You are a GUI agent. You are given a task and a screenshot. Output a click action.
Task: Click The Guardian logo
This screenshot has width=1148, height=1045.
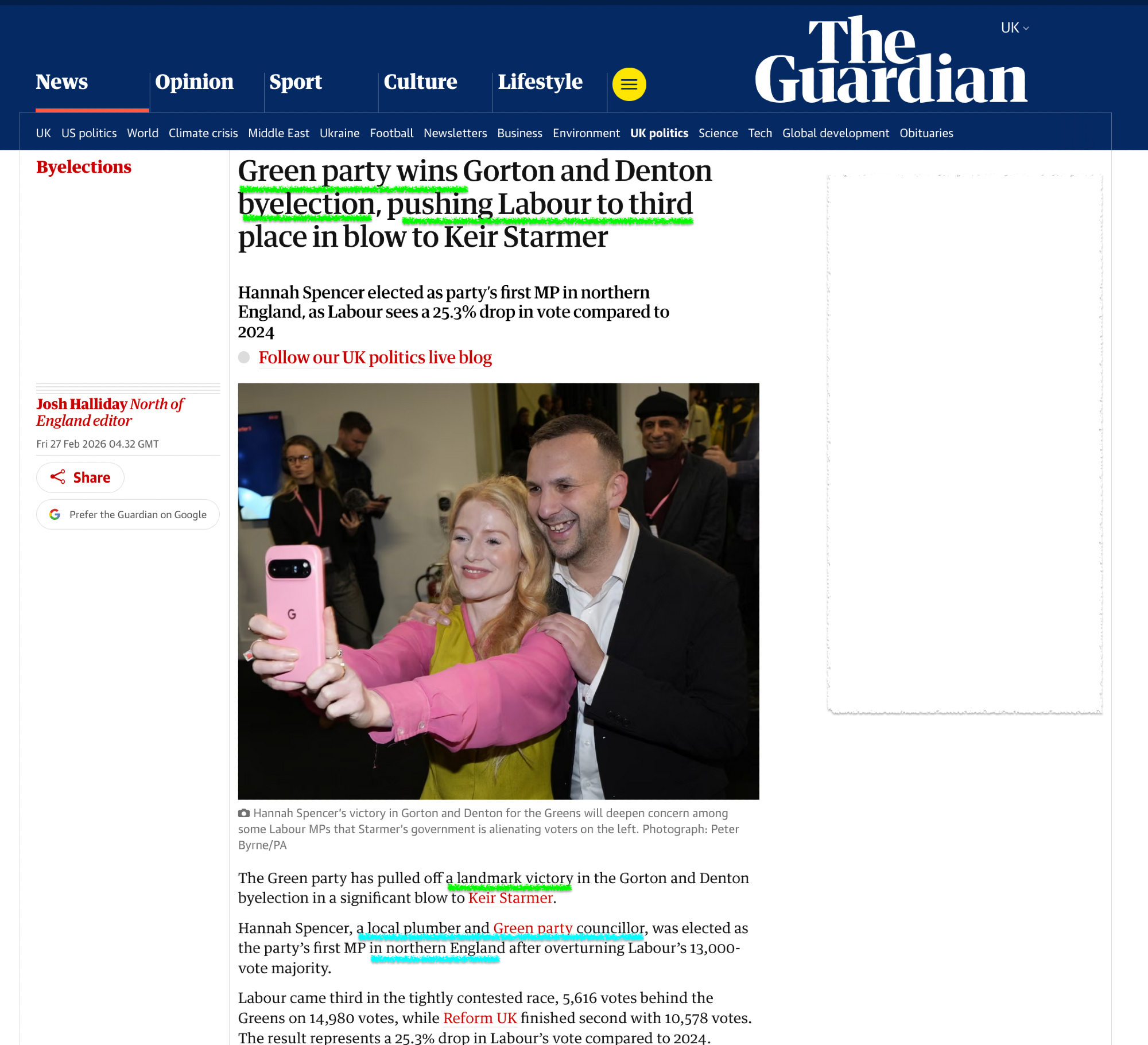891,60
